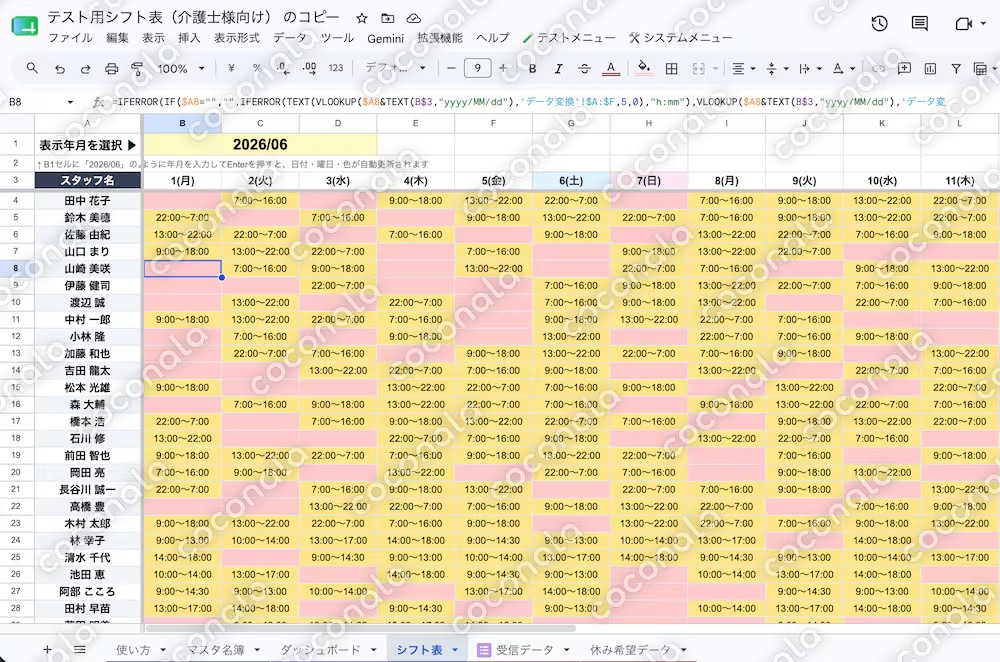
Task: Select the 2026/06 month cell
Action: (x=260, y=145)
